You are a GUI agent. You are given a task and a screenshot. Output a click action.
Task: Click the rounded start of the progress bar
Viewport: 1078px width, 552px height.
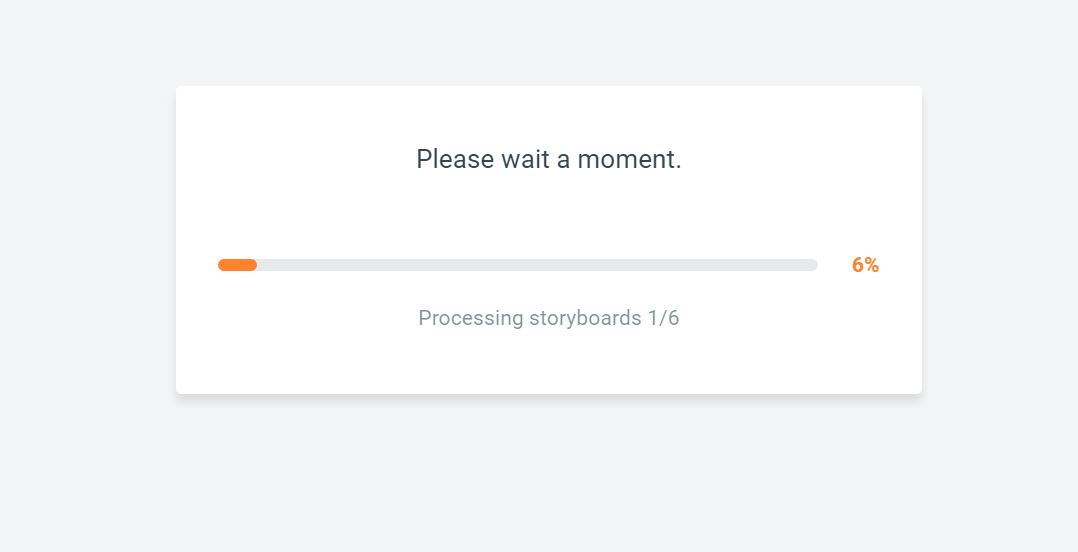(222, 265)
